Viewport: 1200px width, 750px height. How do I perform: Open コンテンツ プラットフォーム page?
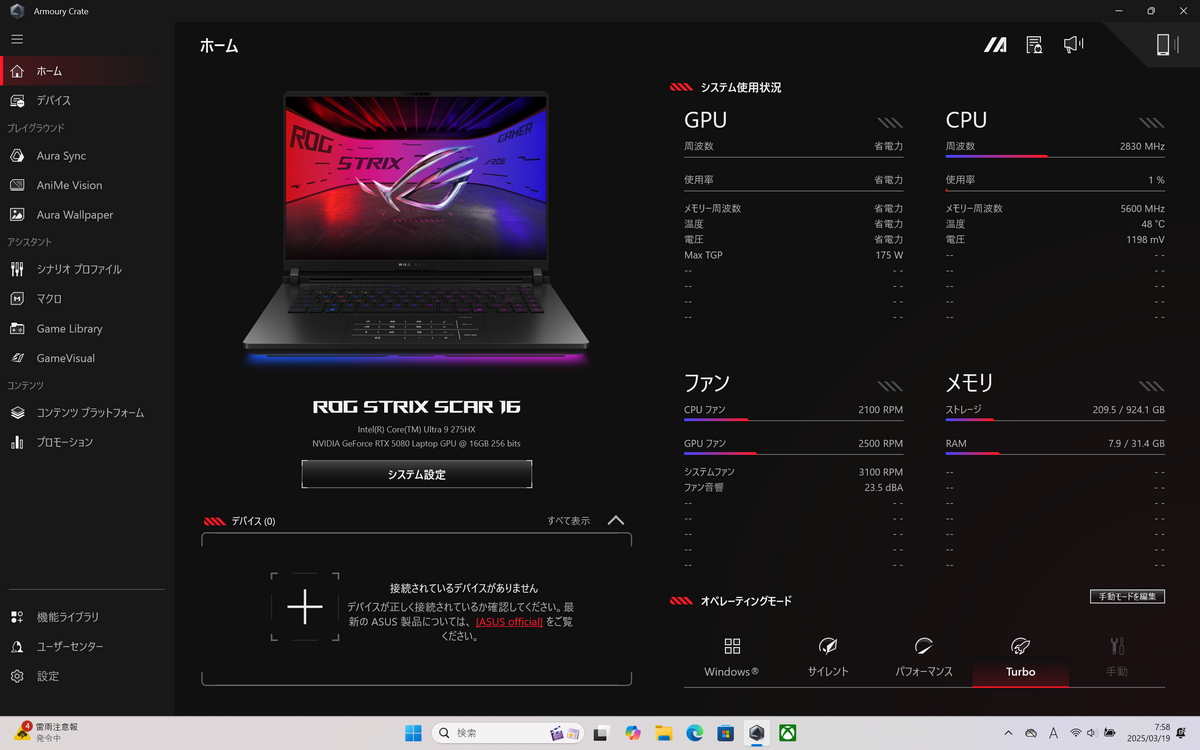click(87, 412)
